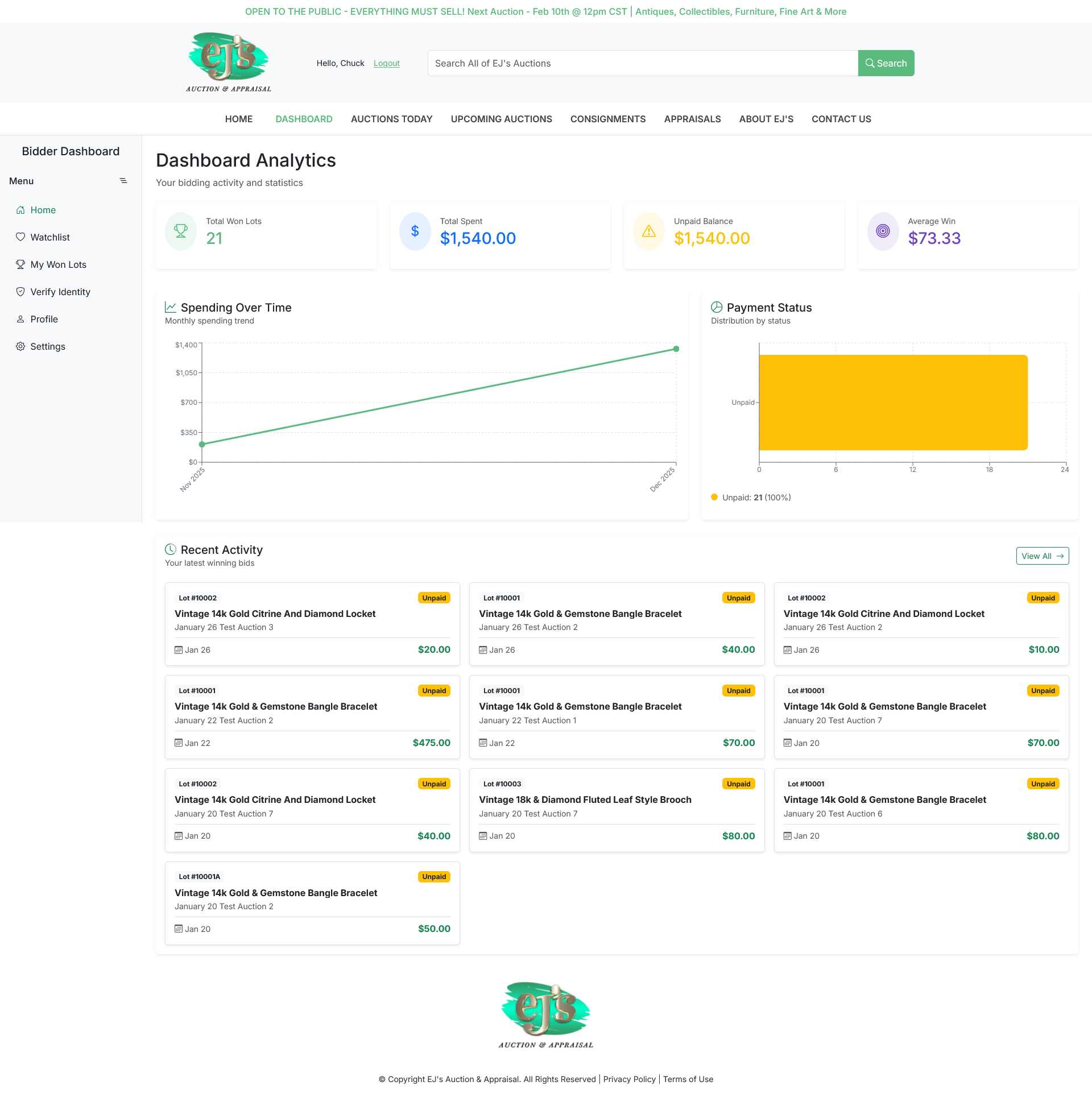Click the Dec 2025 data point on chart
Screen dimensions: 1092x1094
676,349
